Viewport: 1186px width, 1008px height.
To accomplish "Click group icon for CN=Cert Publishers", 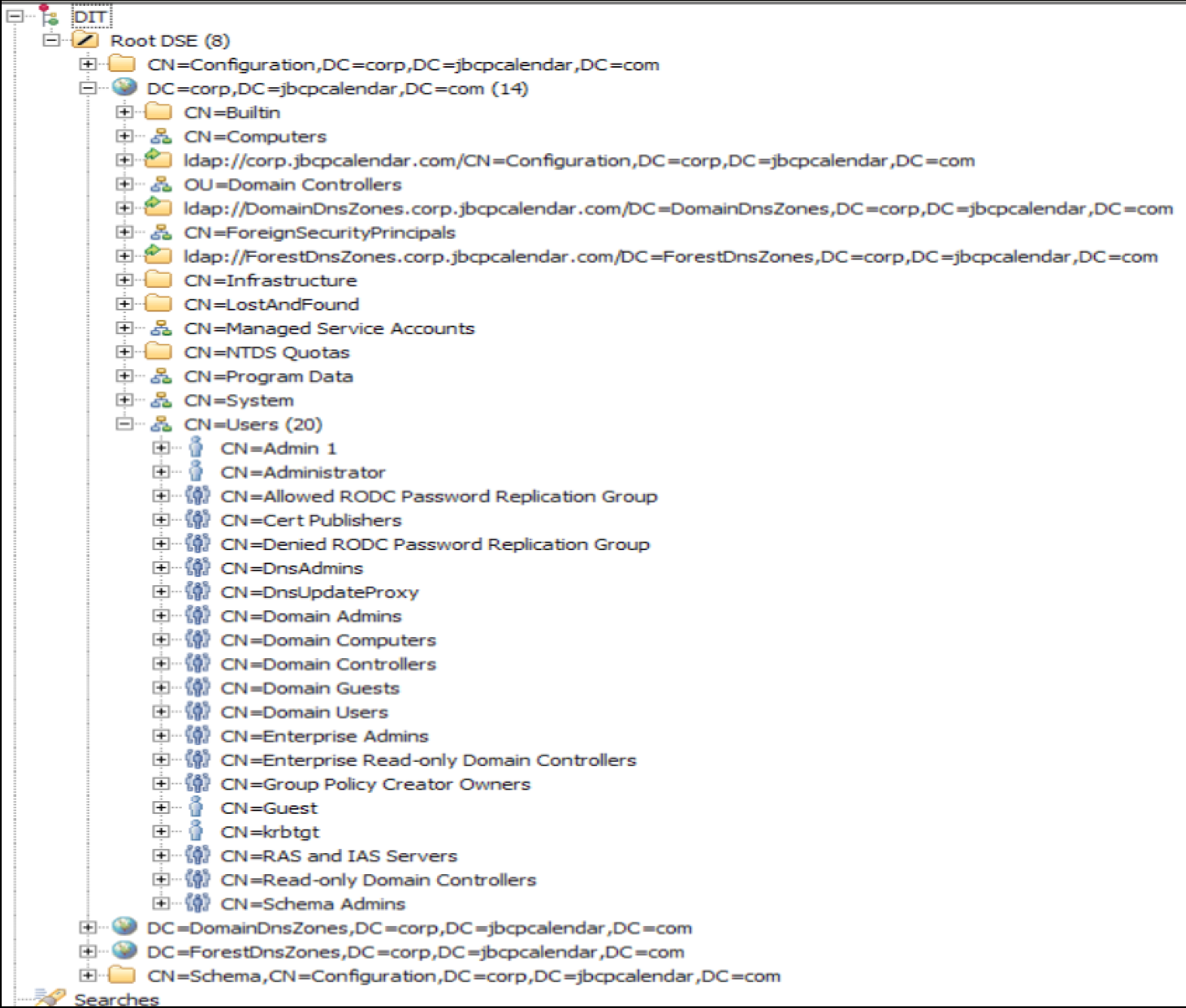I will (197, 519).
